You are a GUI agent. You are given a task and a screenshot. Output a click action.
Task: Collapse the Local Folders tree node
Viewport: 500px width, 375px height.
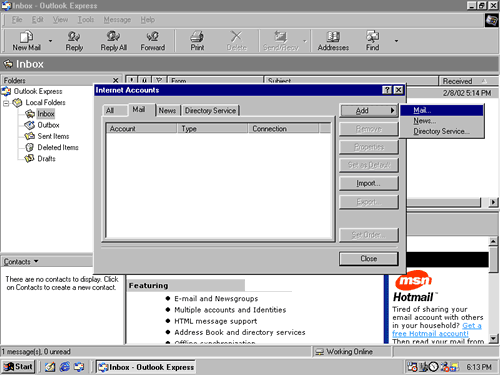coord(6,103)
